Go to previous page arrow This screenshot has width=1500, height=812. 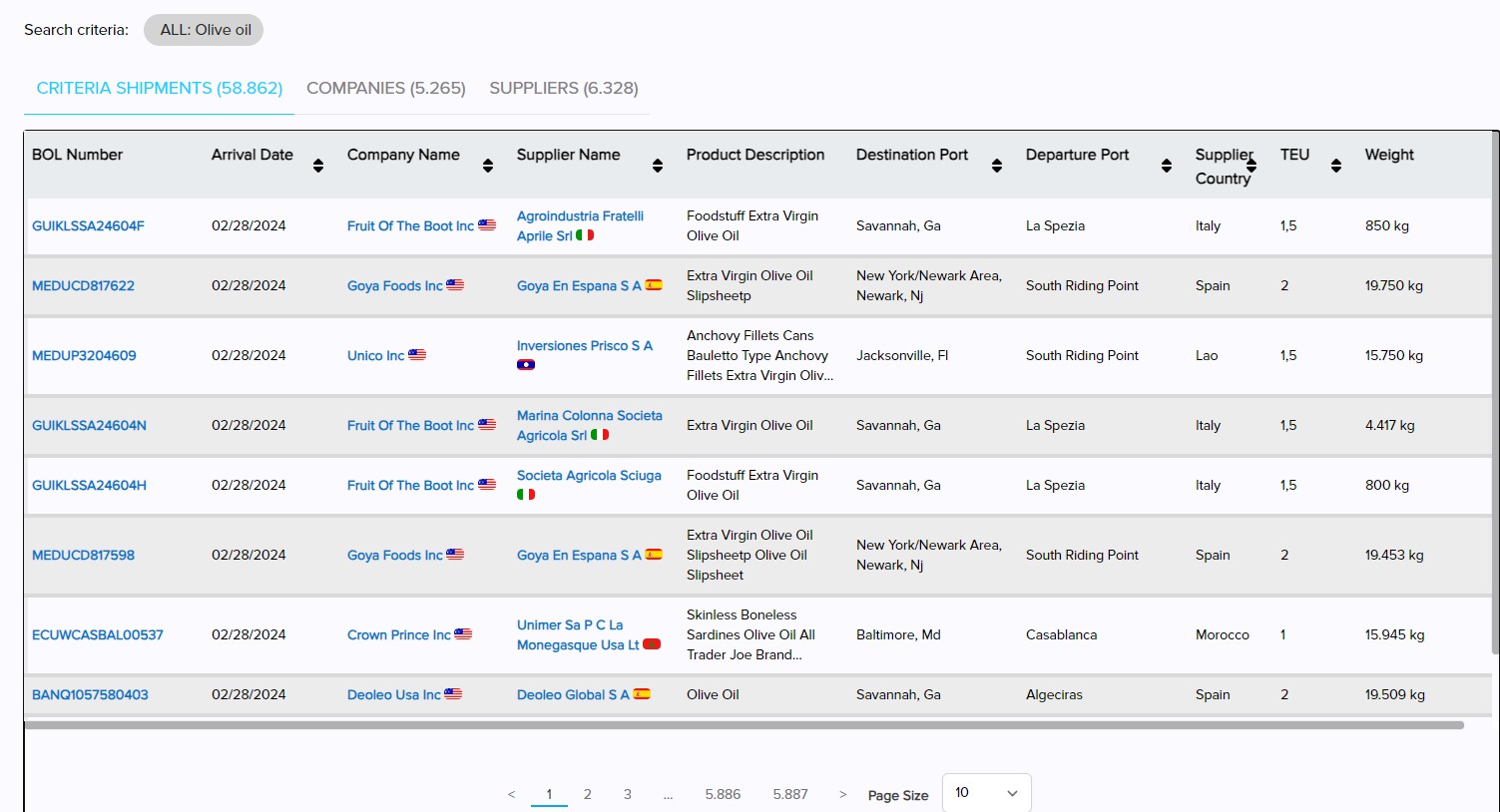511,794
